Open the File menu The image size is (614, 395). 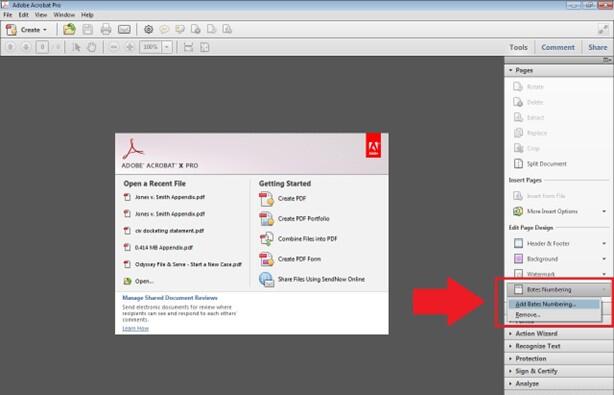7,15
